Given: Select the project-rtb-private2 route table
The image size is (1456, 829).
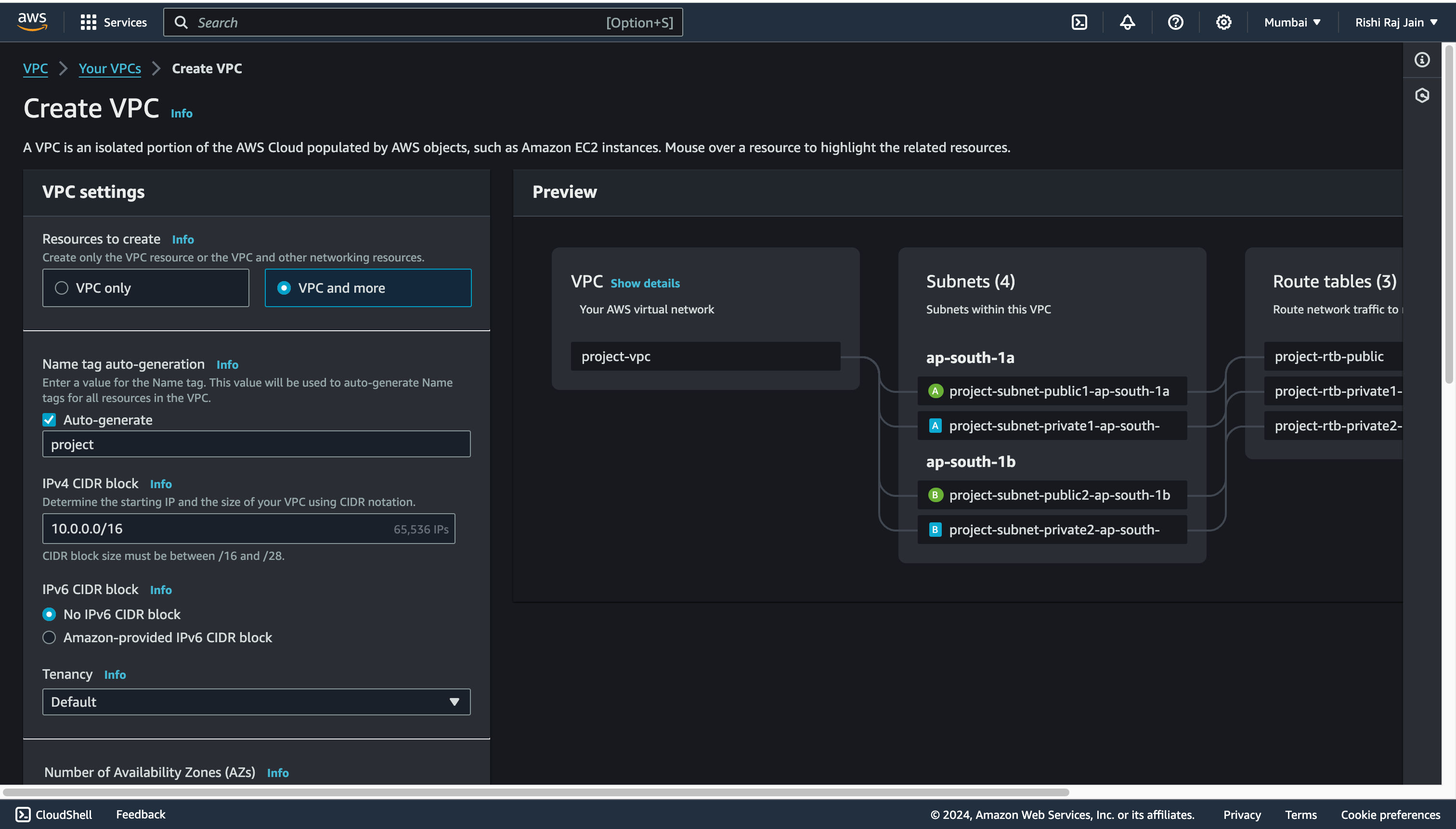Looking at the screenshot, I should (x=1333, y=426).
